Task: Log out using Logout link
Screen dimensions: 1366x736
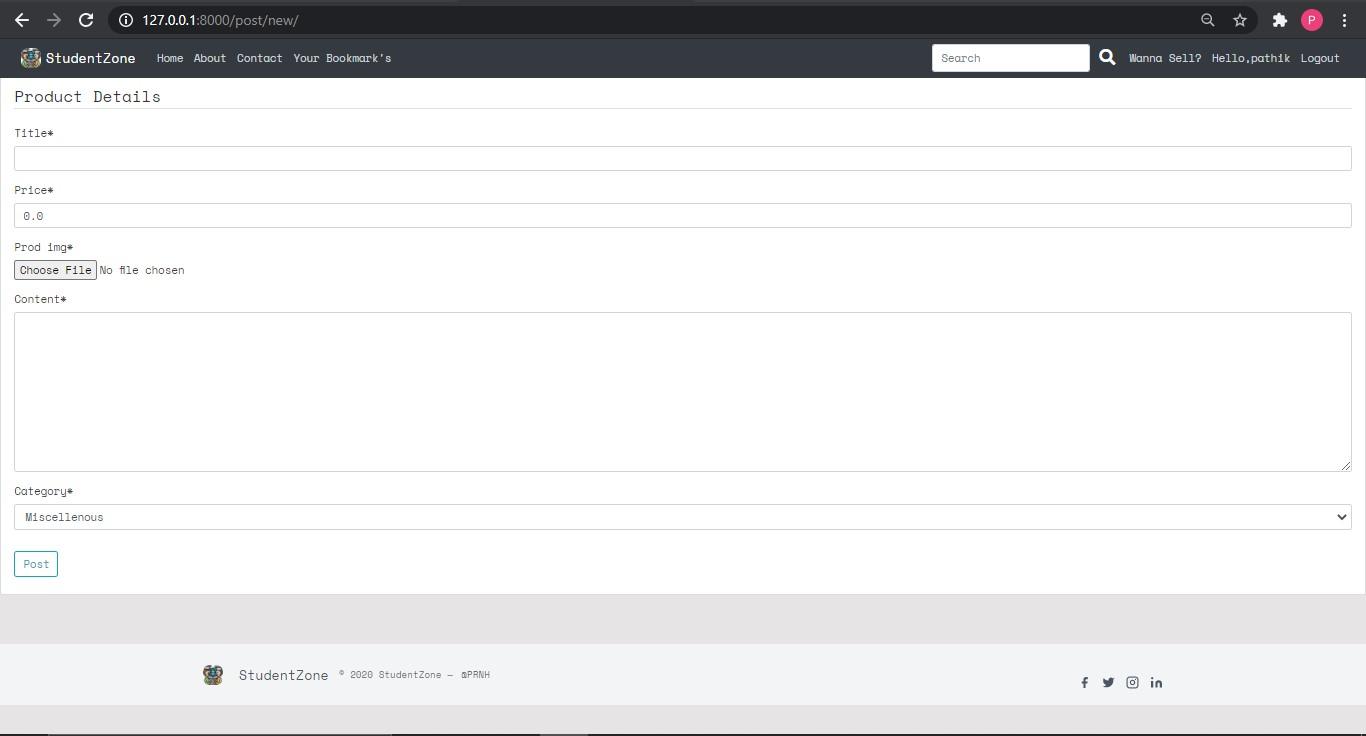Action: tap(1320, 58)
